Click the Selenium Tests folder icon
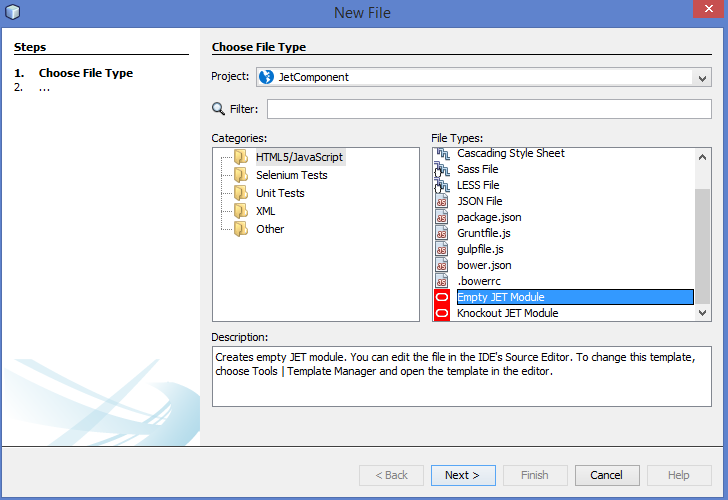 pos(240,175)
